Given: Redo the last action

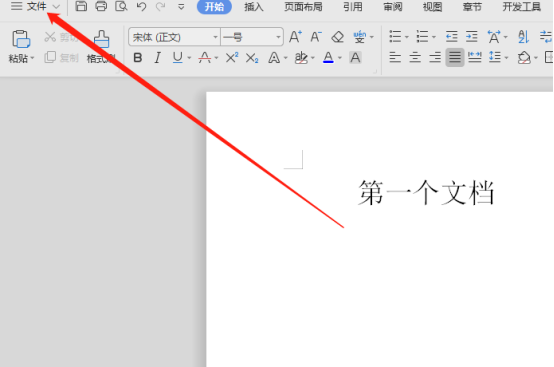Looking at the screenshot, I should tap(161, 6).
